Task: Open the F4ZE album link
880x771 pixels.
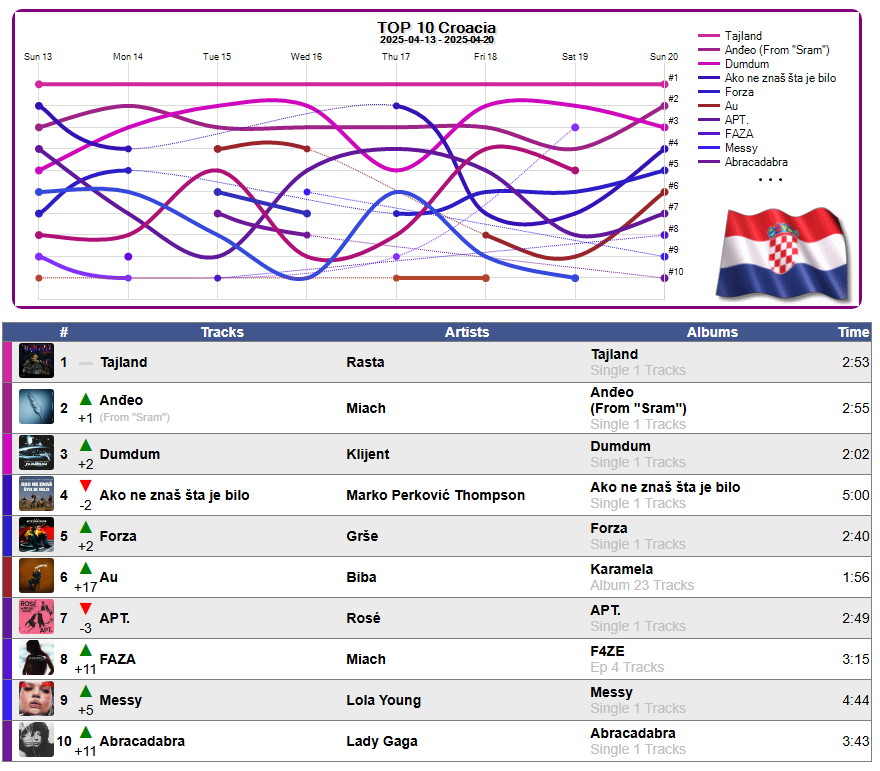Action: (607, 651)
